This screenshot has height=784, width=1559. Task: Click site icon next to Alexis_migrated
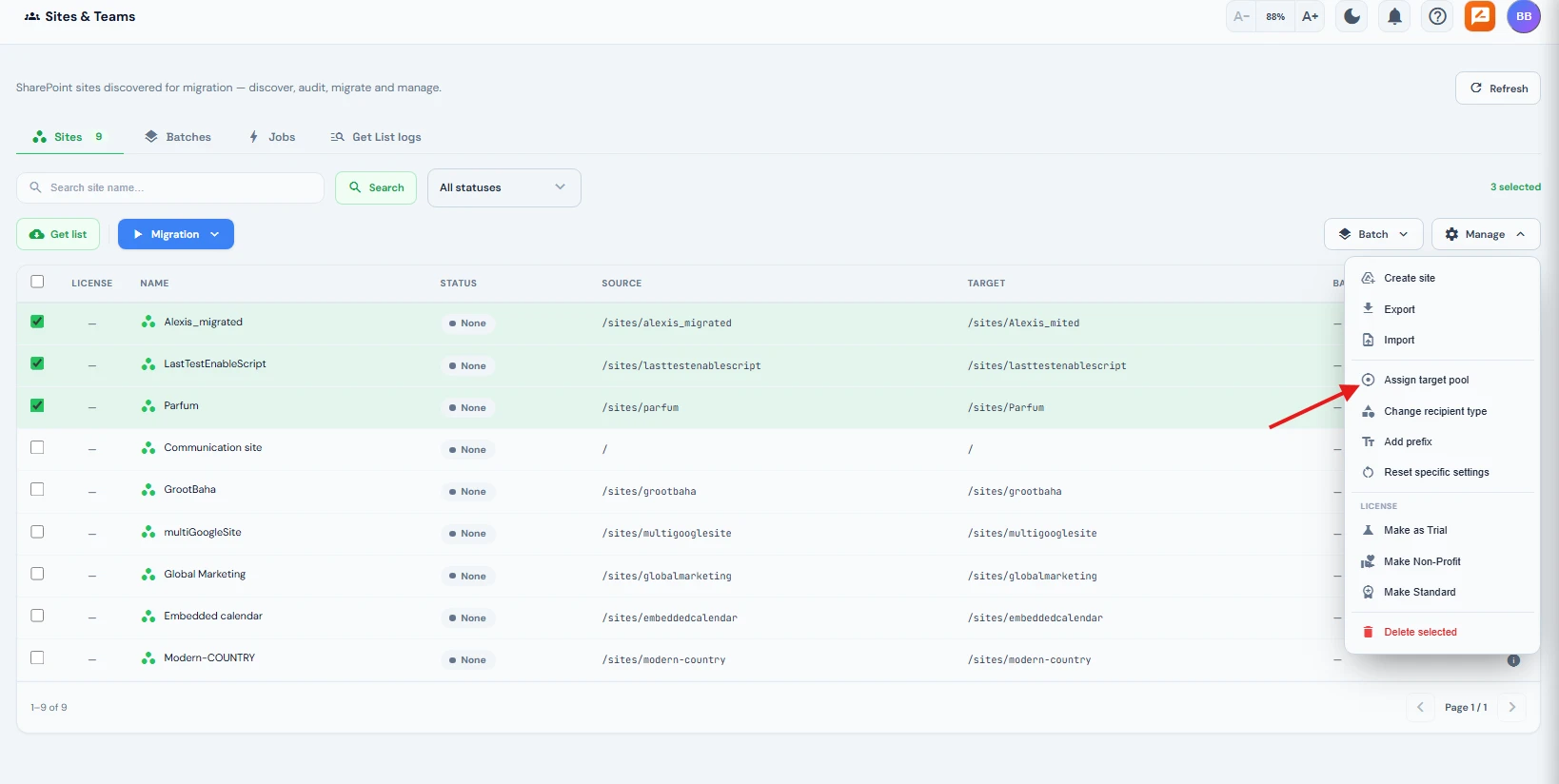click(x=148, y=323)
